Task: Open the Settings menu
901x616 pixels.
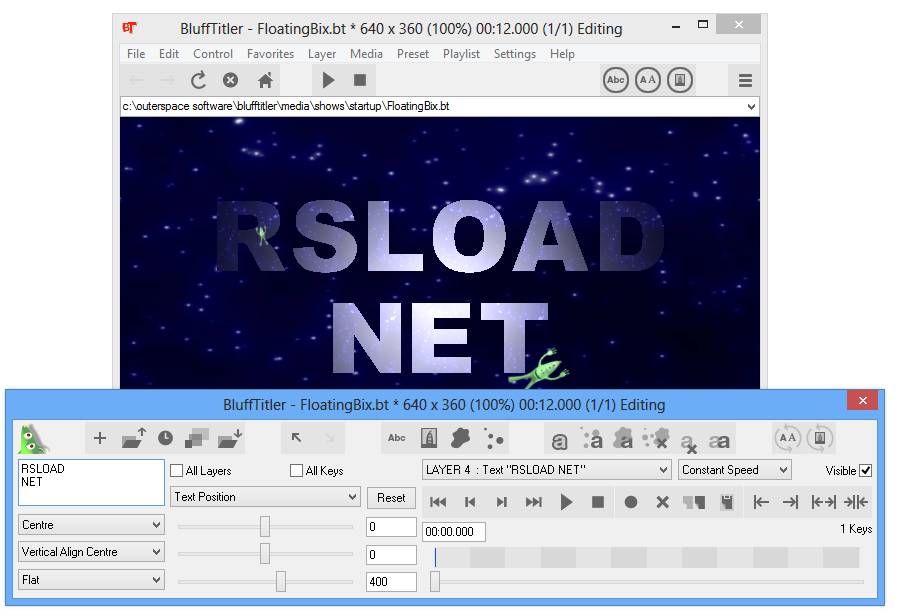Action: tap(514, 54)
